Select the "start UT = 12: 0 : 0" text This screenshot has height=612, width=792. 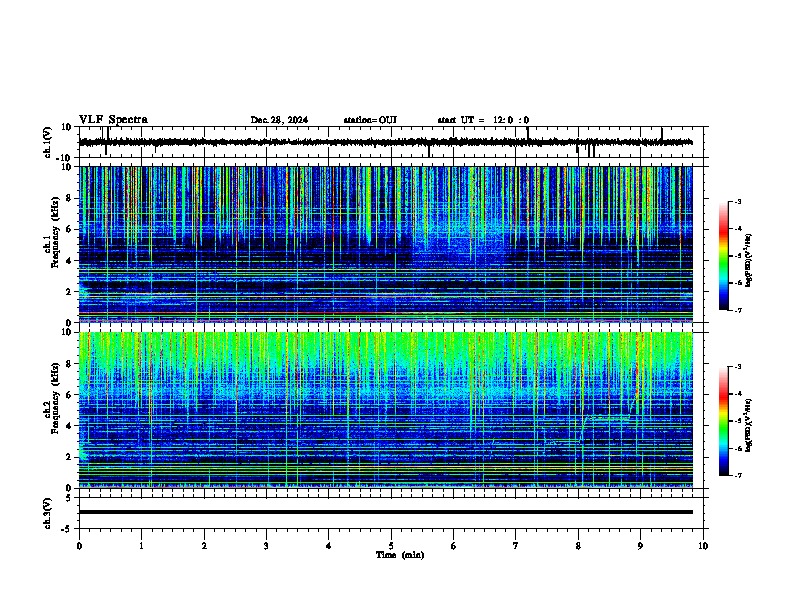point(483,120)
